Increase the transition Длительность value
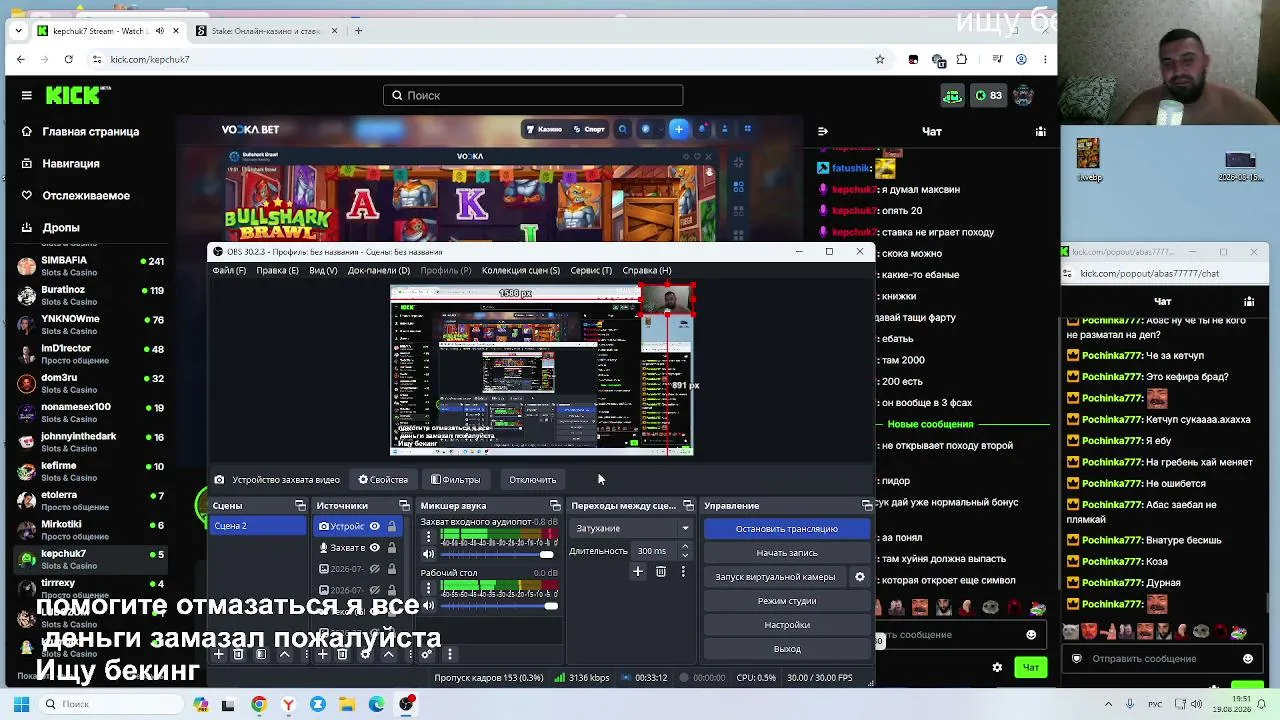 [x=685, y=547]
